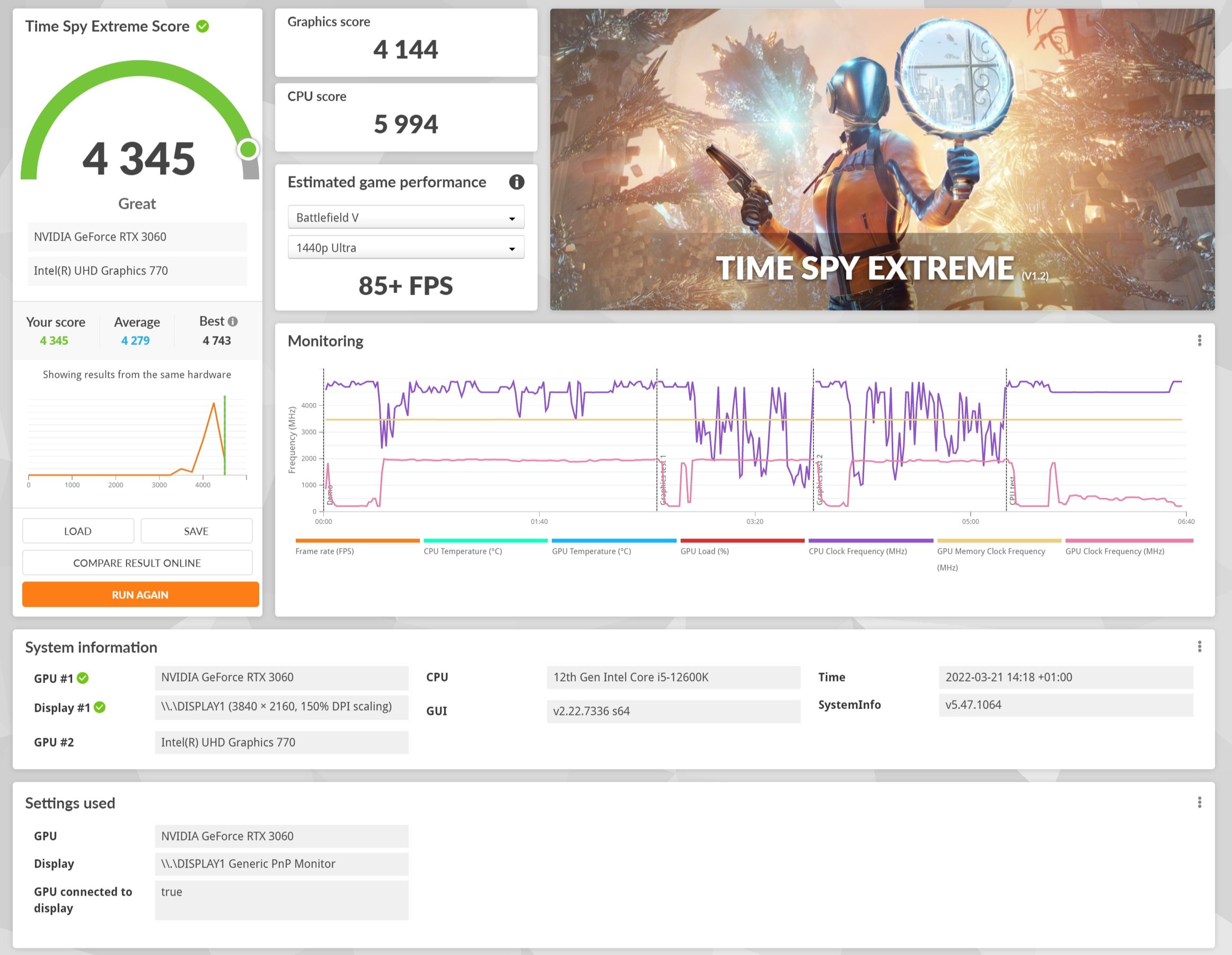Click the info icon beside Estimated game performance

point(516,182)
